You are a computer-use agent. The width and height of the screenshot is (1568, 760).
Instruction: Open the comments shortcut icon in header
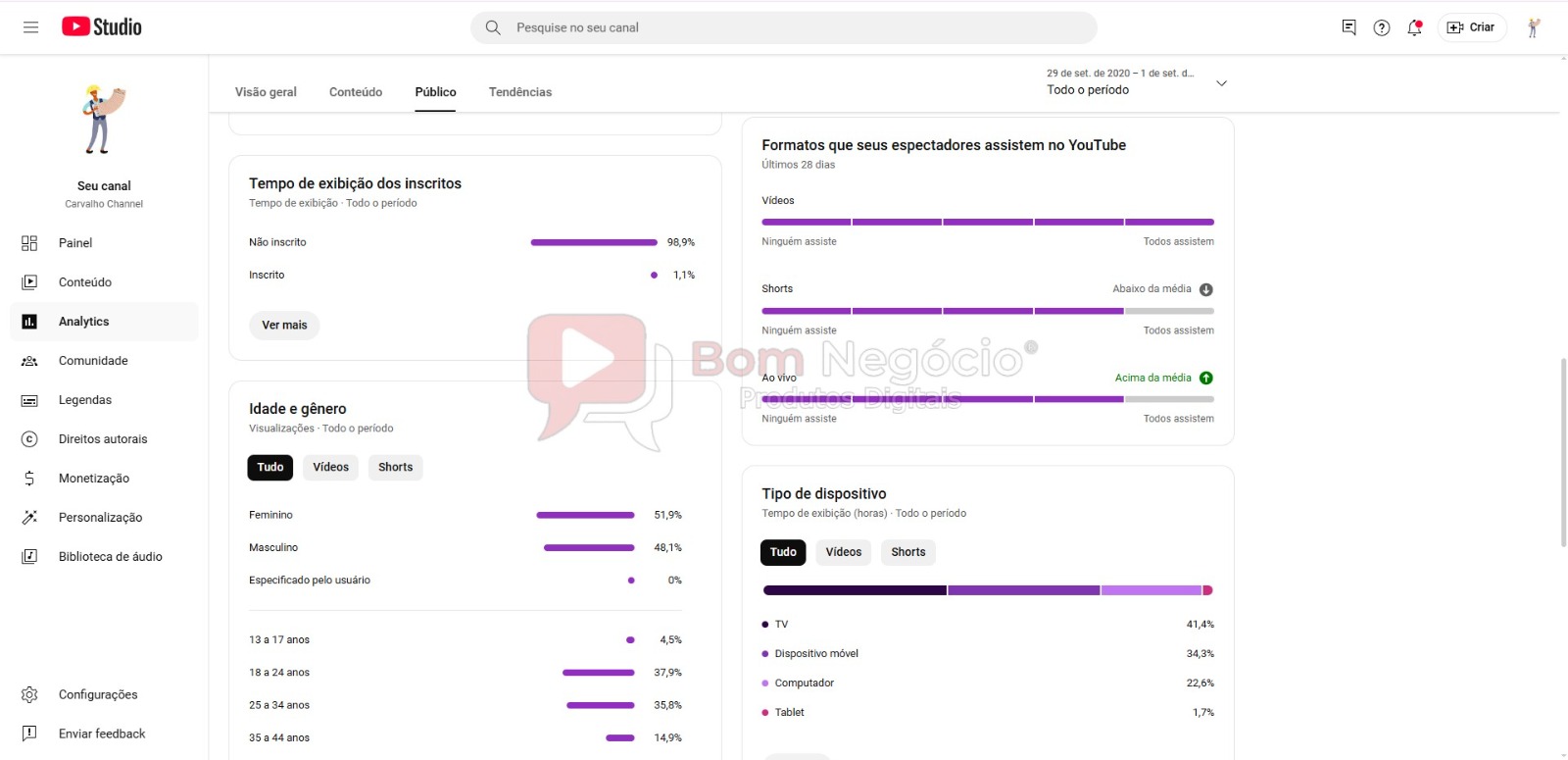click(1348, 27)
